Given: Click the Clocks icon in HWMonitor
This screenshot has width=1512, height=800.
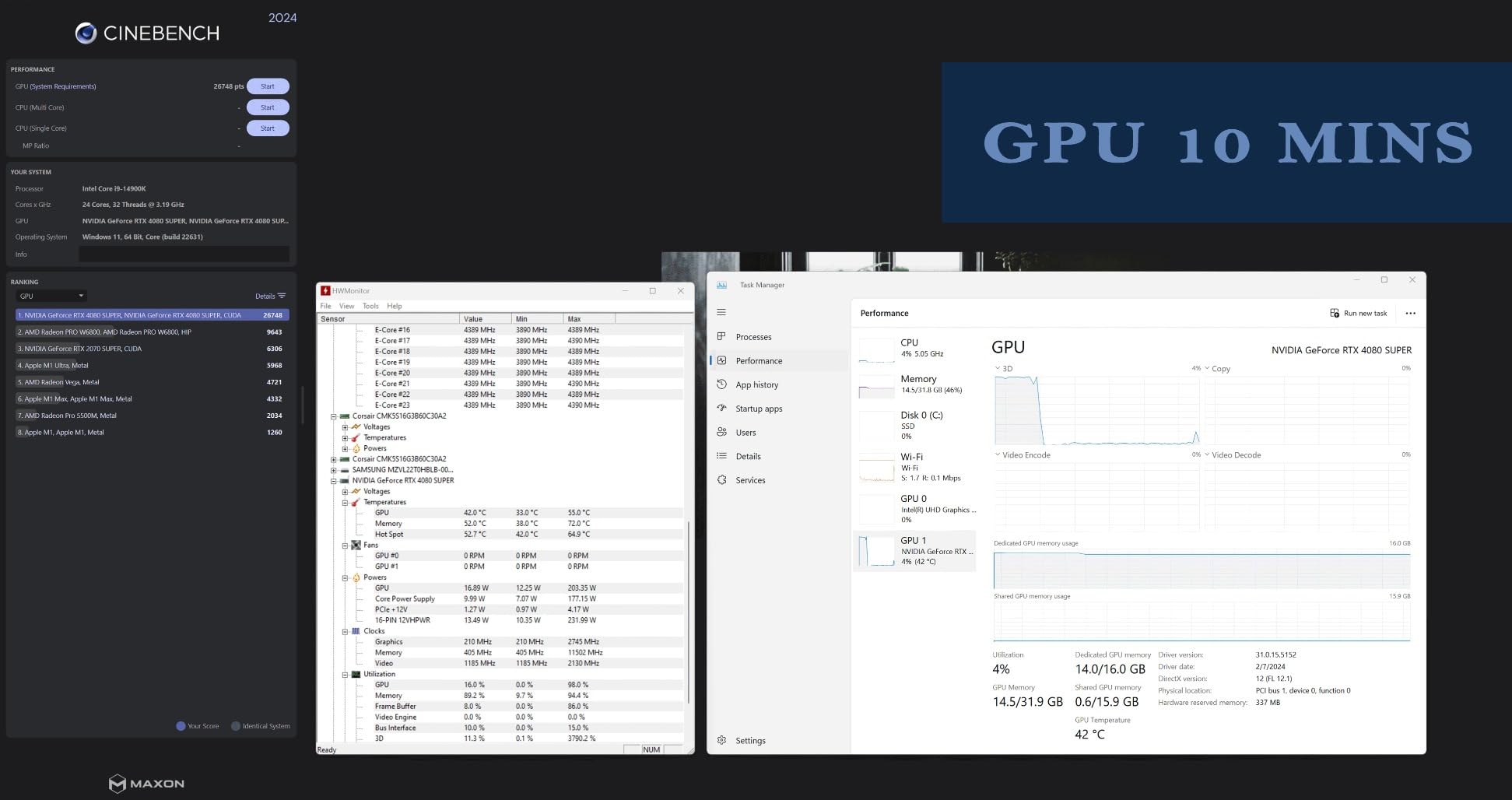Looking at the screenshot, I should (x=356, y=631).
